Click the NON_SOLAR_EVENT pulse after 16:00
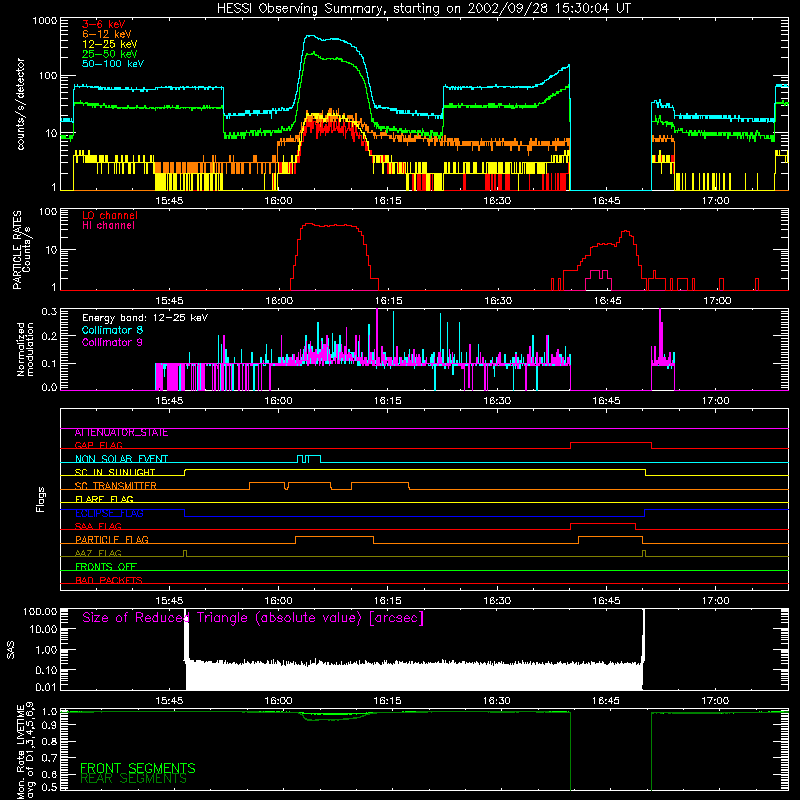The height and width of the screenshot is (800, 800). [x=309, y=457]
